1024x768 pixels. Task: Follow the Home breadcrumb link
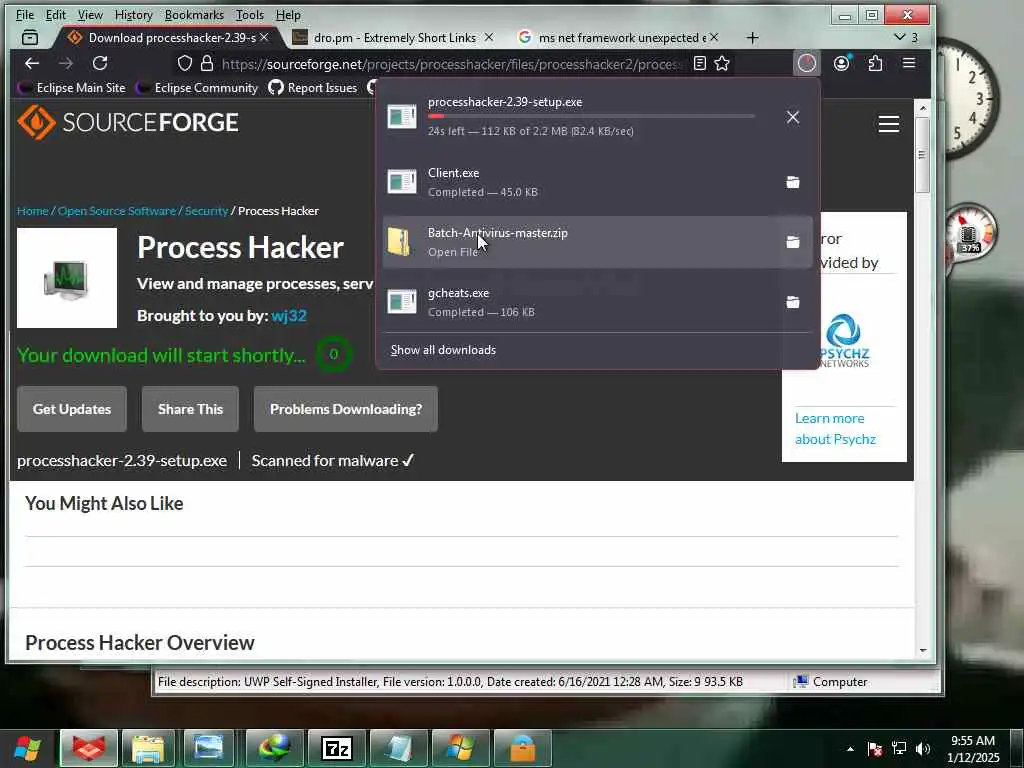tap(33, 211)
